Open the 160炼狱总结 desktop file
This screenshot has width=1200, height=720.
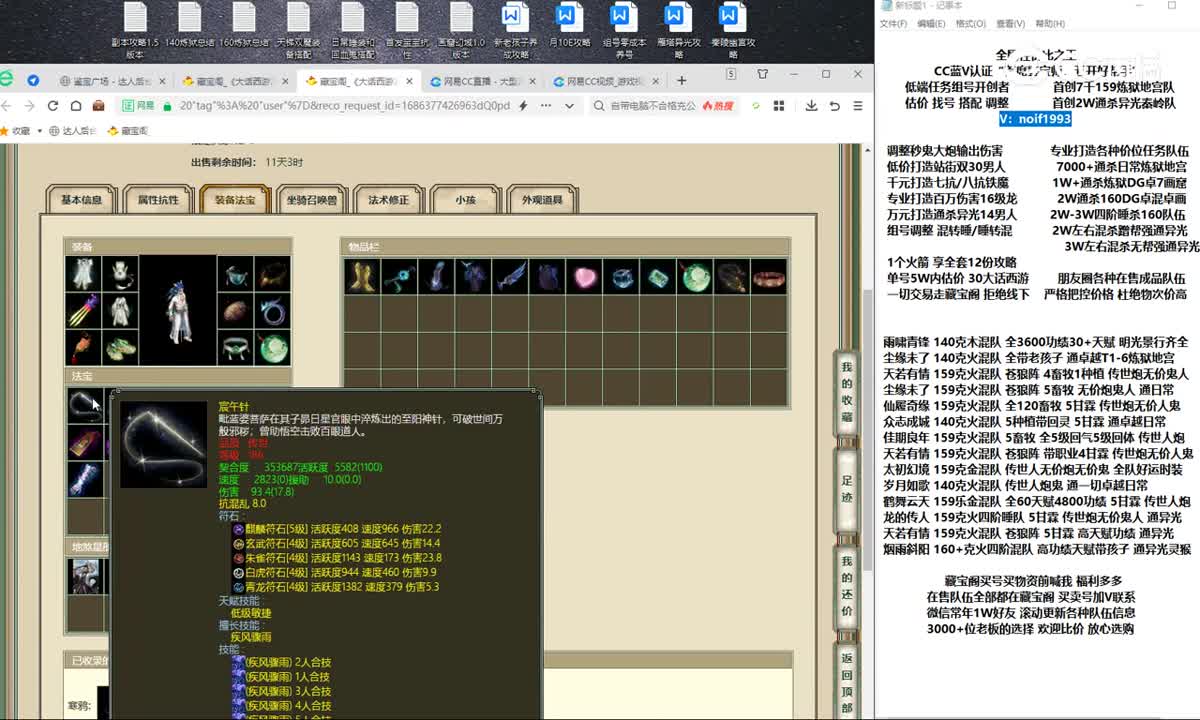pos(243,25)
